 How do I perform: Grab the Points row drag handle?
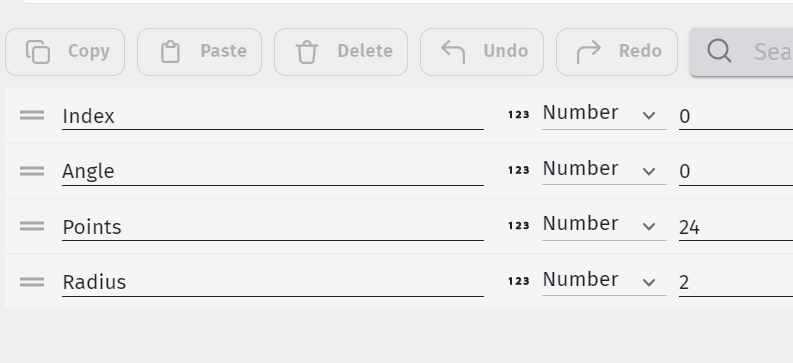pos(32,226)
